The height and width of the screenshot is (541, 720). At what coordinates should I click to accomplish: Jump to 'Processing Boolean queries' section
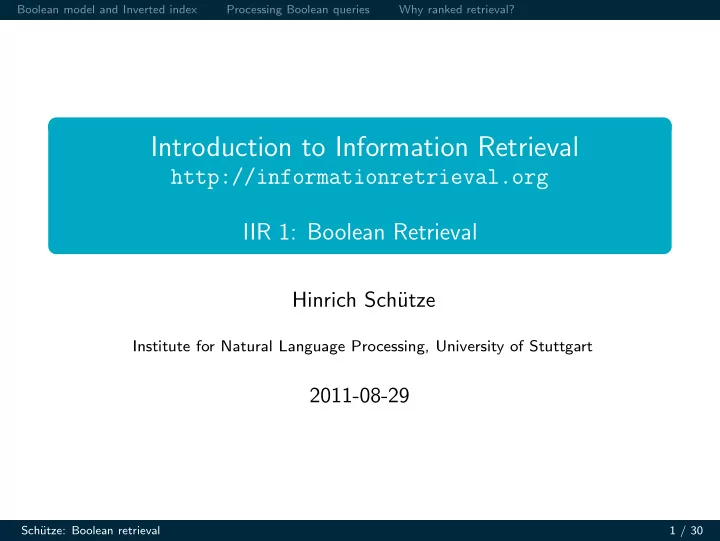298,10
